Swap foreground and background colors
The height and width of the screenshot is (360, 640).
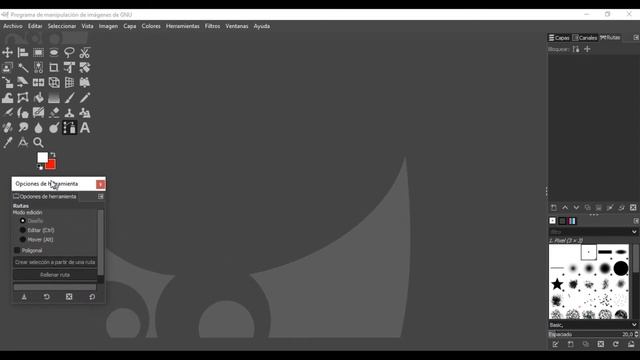tap(53, 155)
